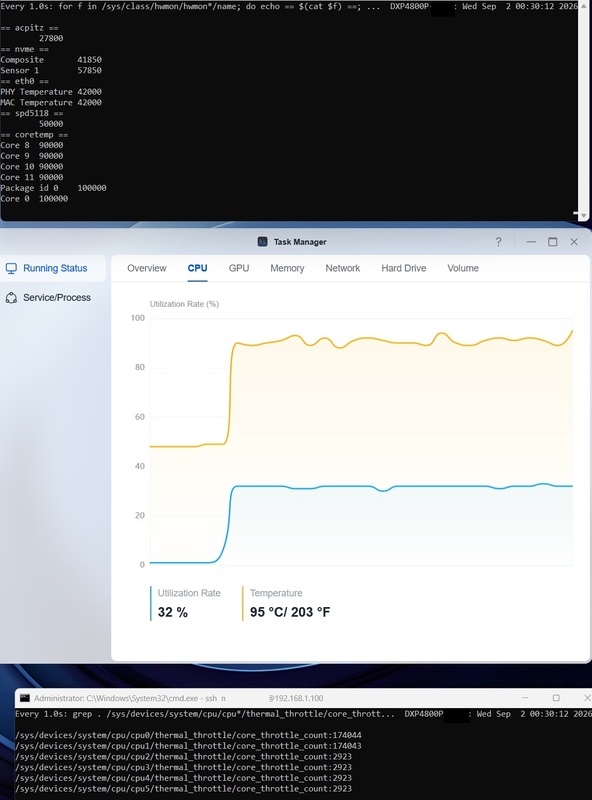Switch to the Overview tab
Screen dimensions: 592x800
146,268
